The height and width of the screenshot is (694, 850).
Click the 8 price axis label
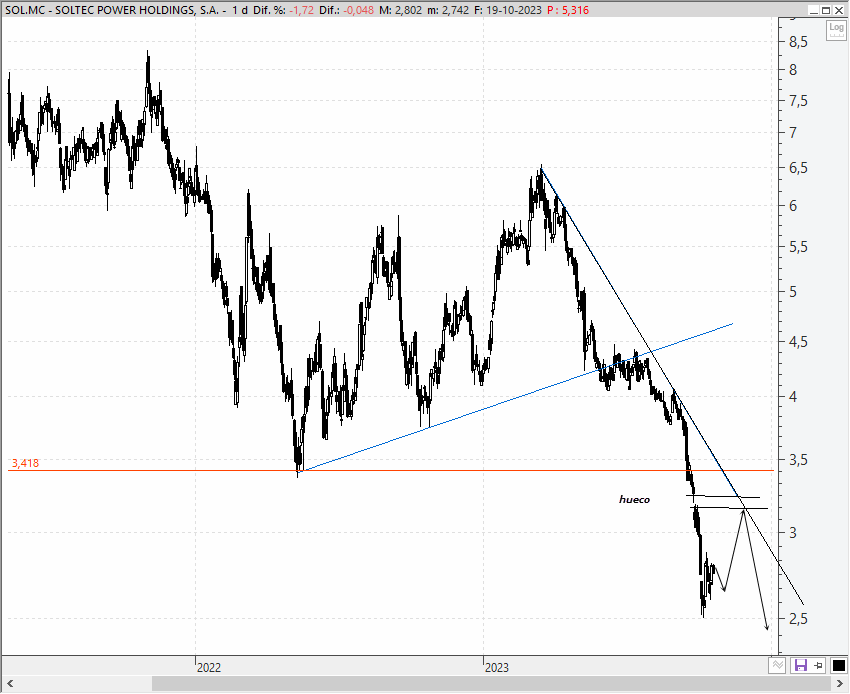pyautogui.click(x=793, y=69)
